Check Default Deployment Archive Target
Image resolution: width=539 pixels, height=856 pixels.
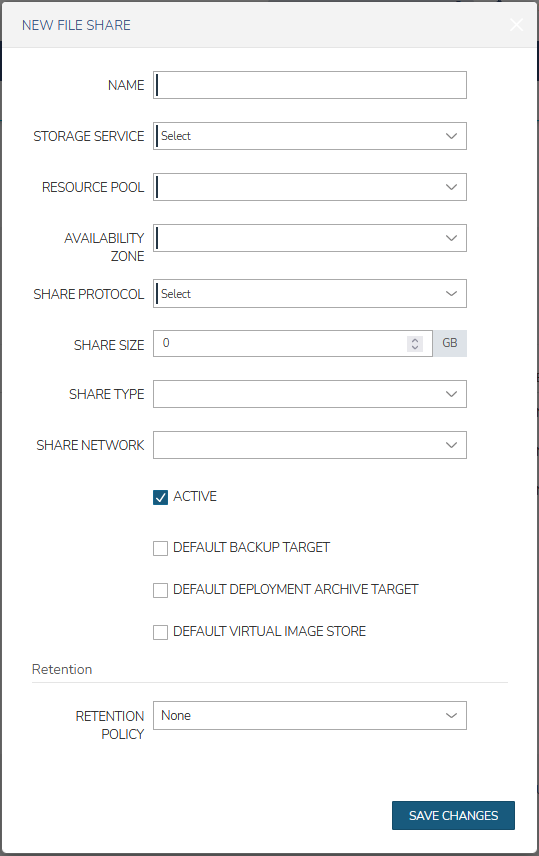pos(161,590)
